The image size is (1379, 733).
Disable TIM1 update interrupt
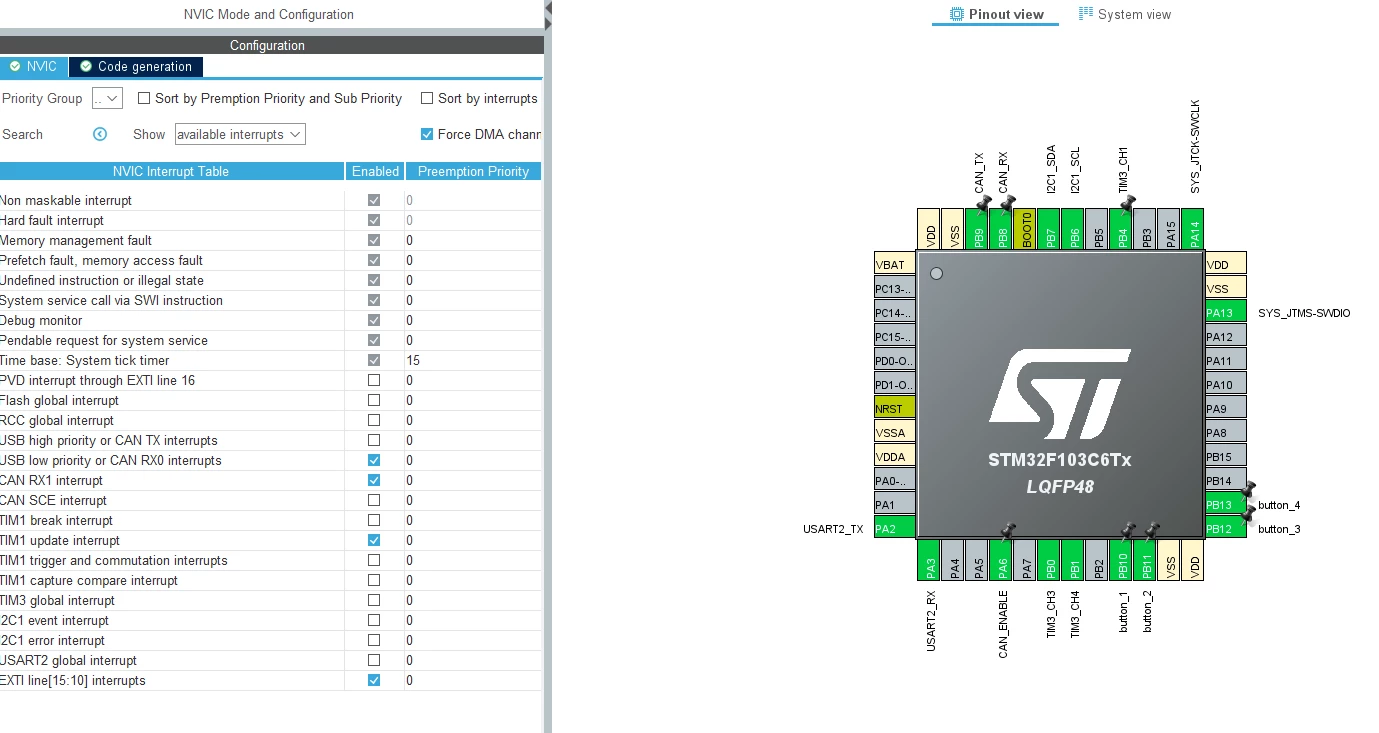[x=374, y=540]
